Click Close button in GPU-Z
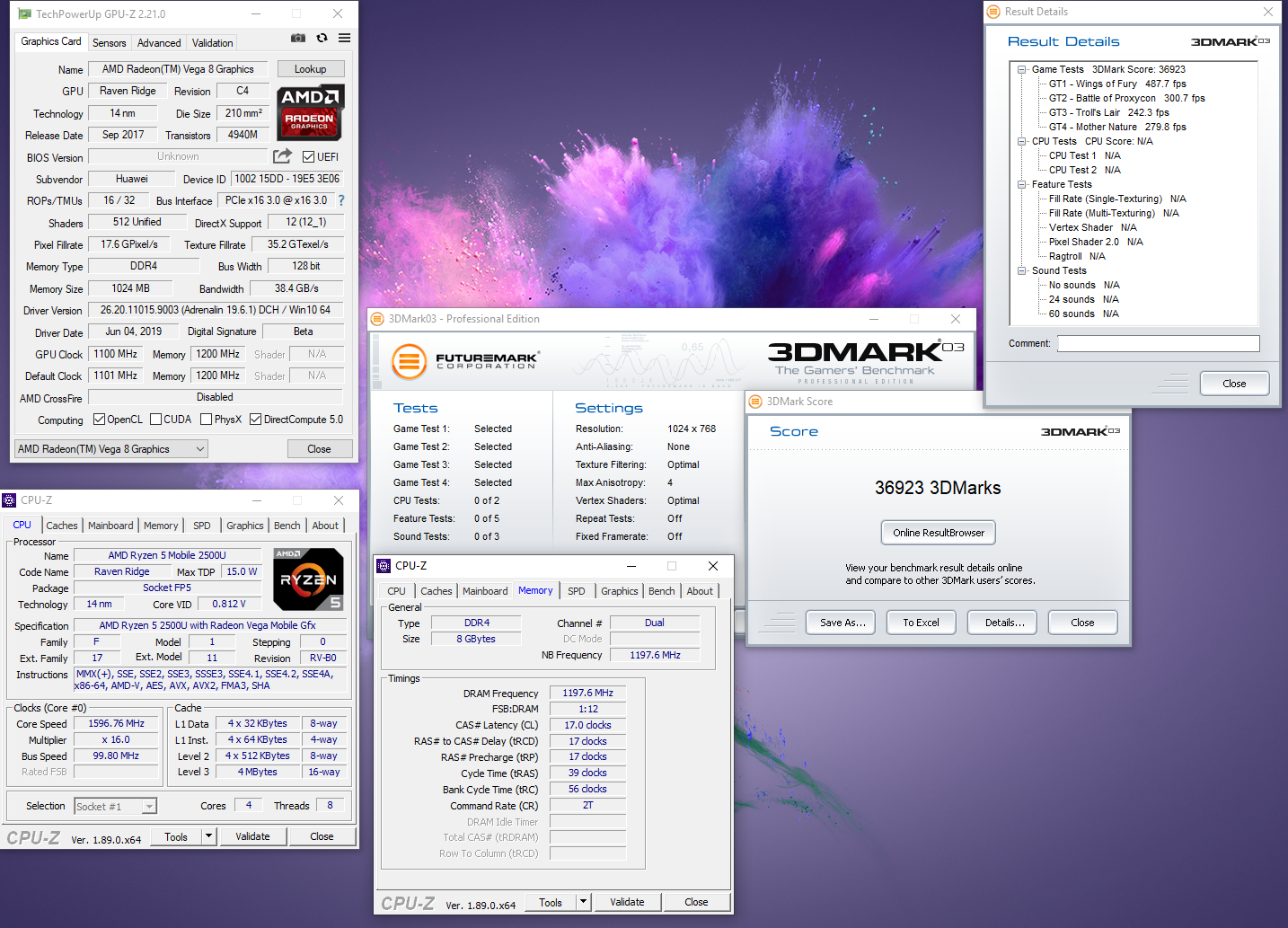 (x=319, y=449)
